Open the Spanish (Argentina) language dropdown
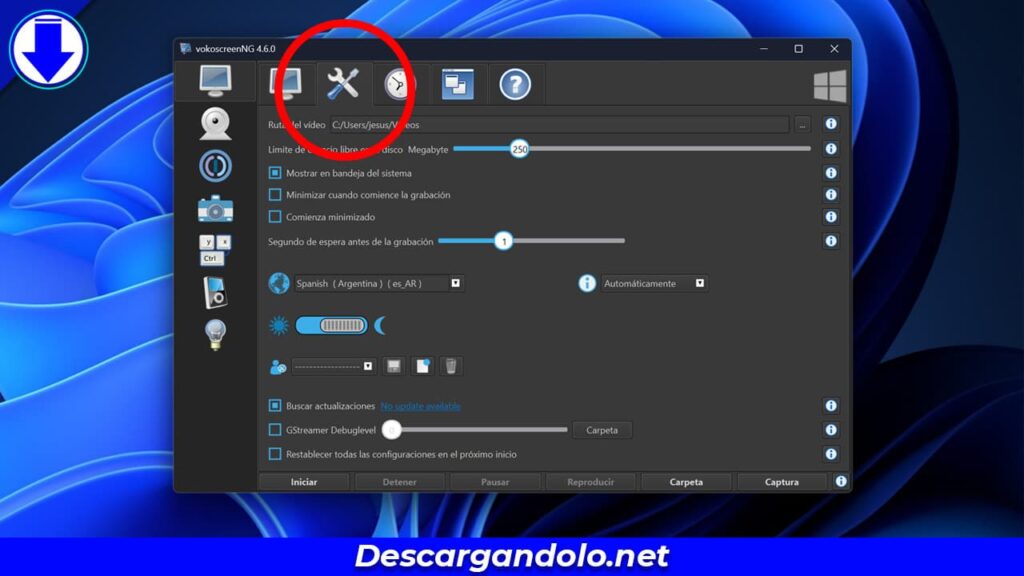The image size is (1024, 576). point(456,283)
